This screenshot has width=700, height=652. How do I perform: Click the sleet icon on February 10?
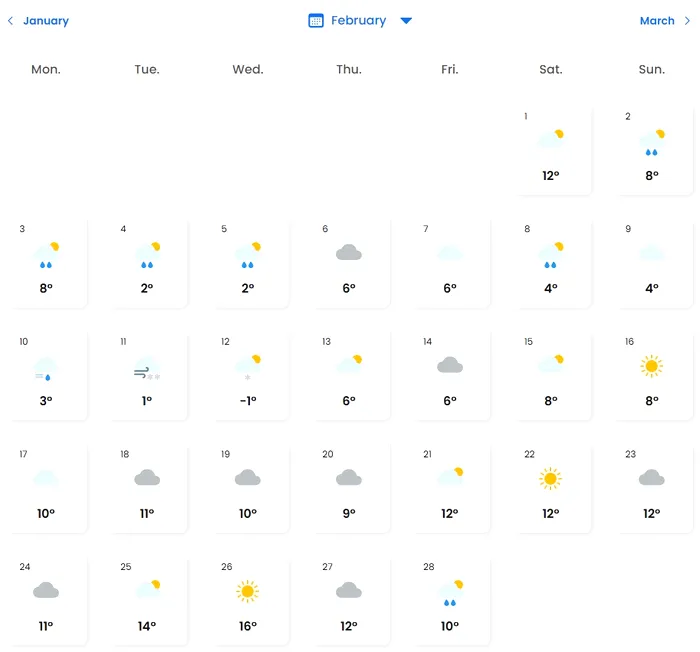coord(46,370)
